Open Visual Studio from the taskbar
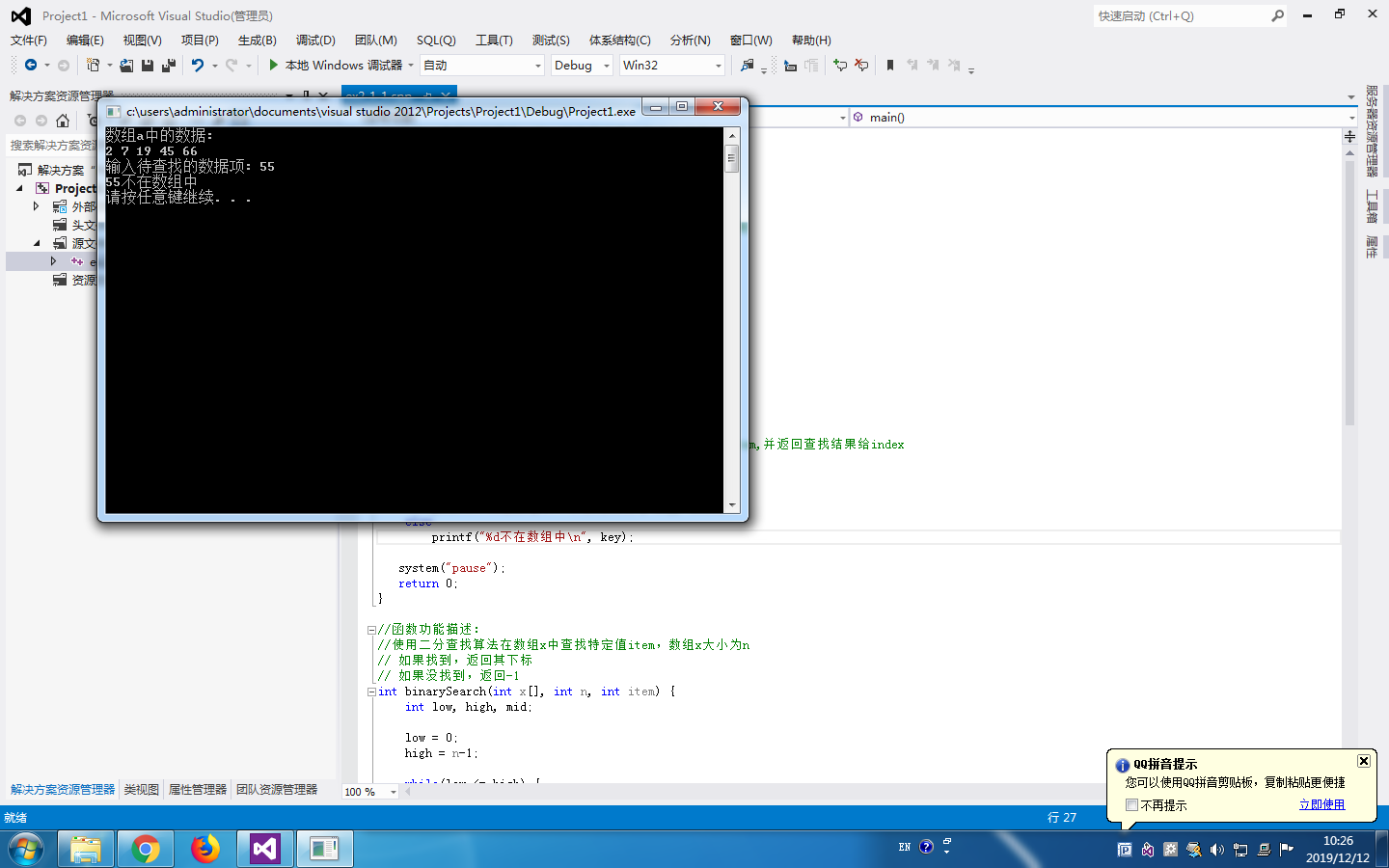Screen dimensions: 1389x868 click(x=264, y=849)
